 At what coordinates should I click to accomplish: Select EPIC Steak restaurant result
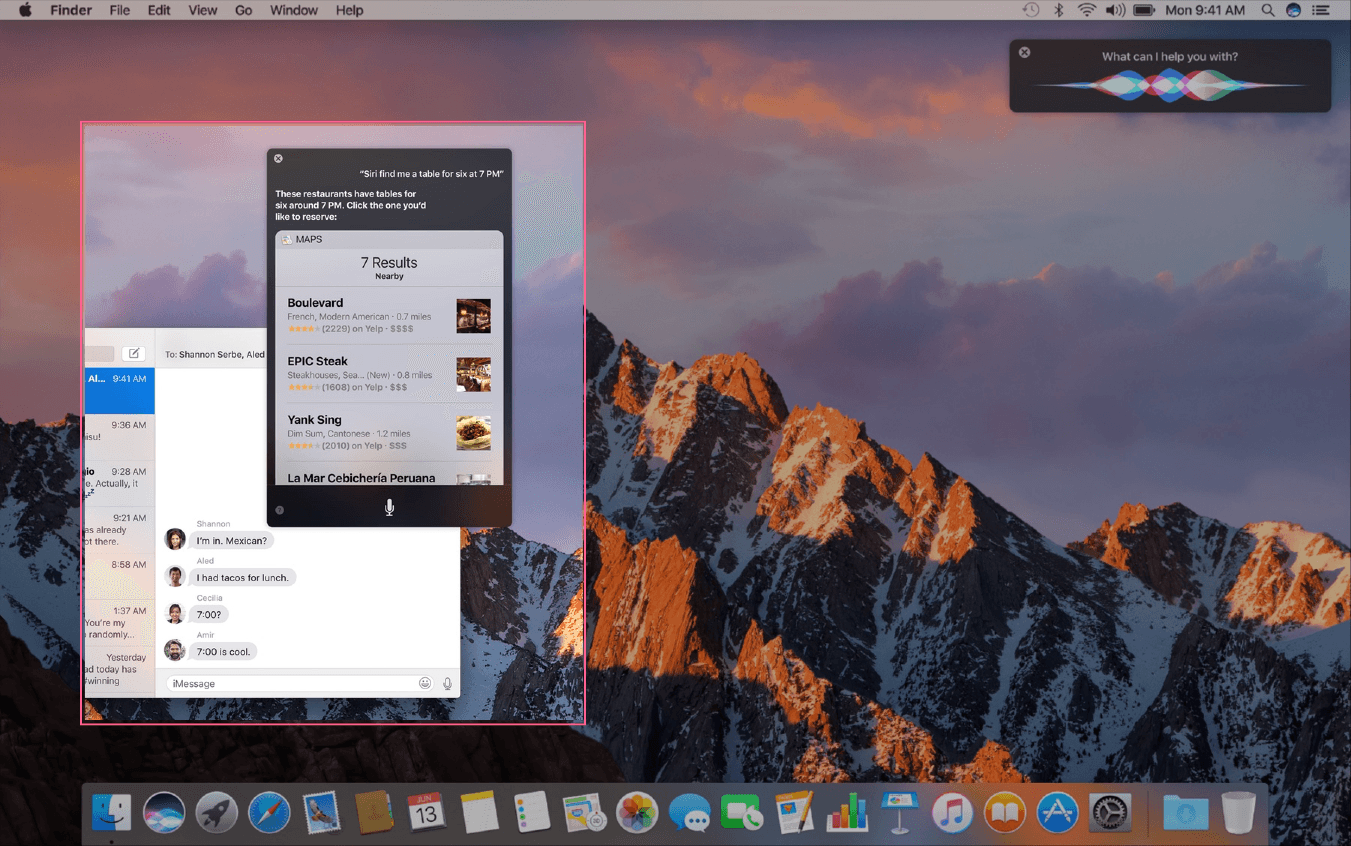click(389, 374)
